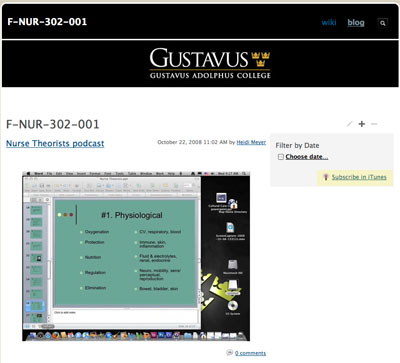Expand the Choose date filter
This screenshot has height=363, width=400.
coord(307,157)
